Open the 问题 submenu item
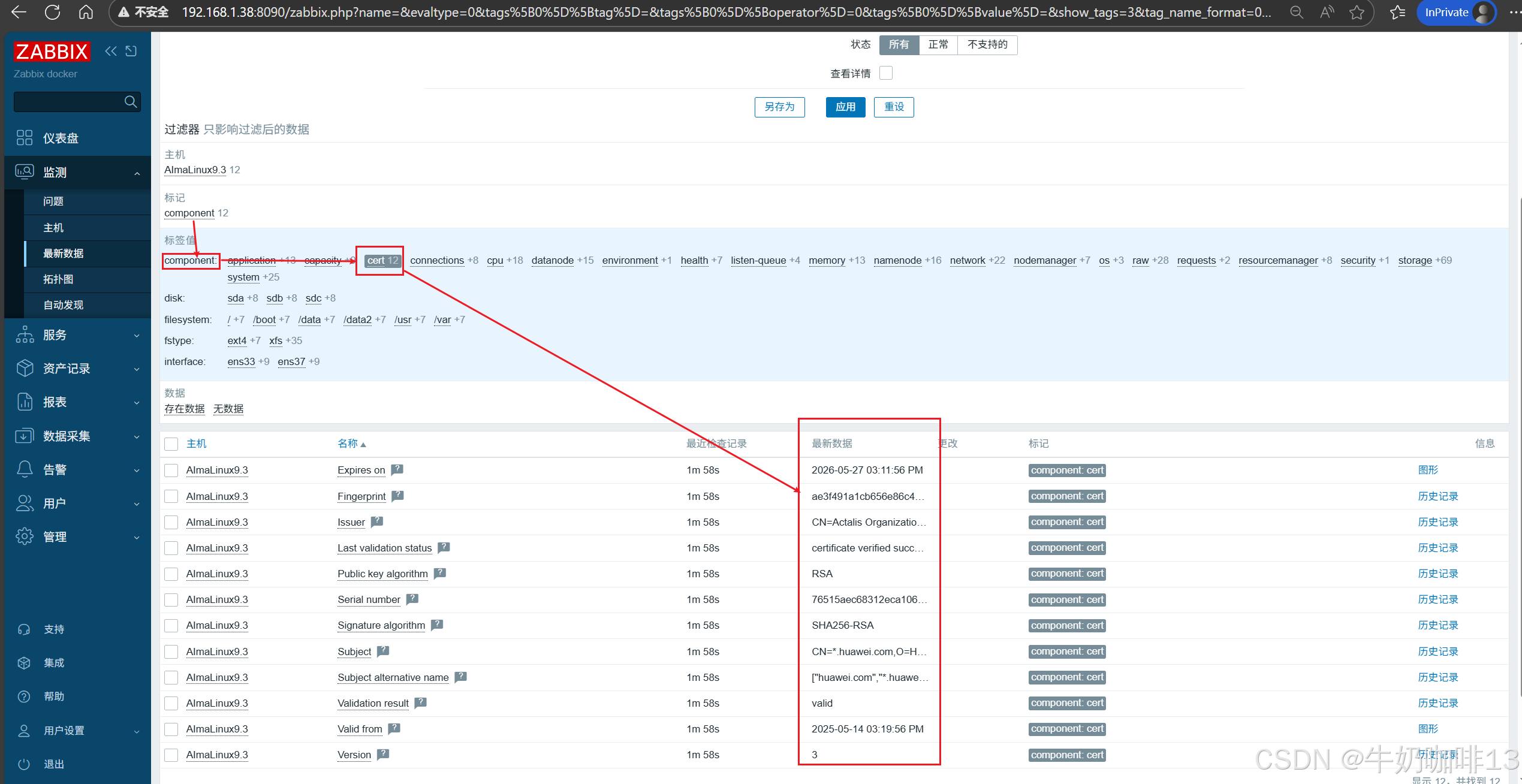1522x784 pixels. (x=53, y=201)
